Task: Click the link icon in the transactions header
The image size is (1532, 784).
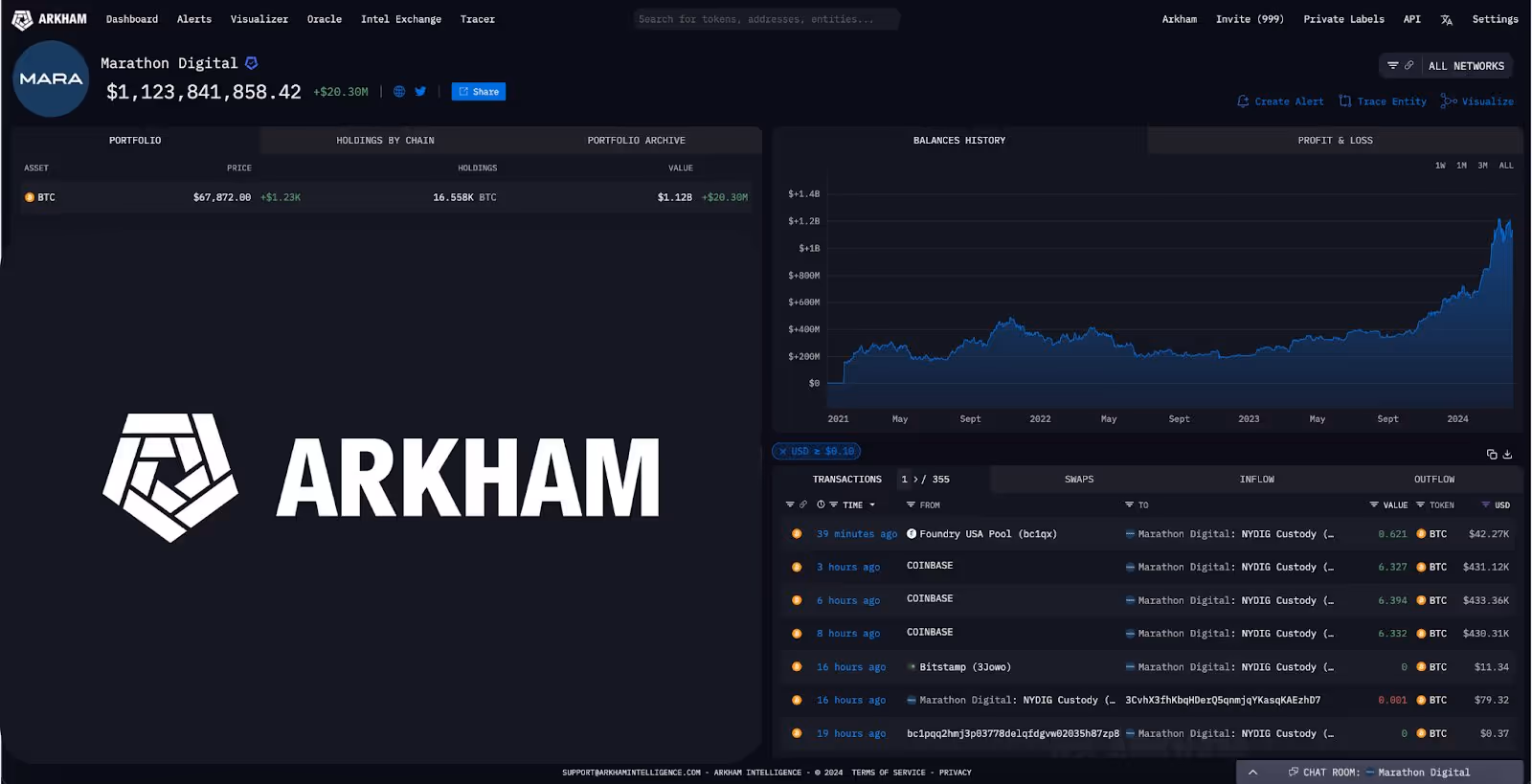Action: click(803, 504)
